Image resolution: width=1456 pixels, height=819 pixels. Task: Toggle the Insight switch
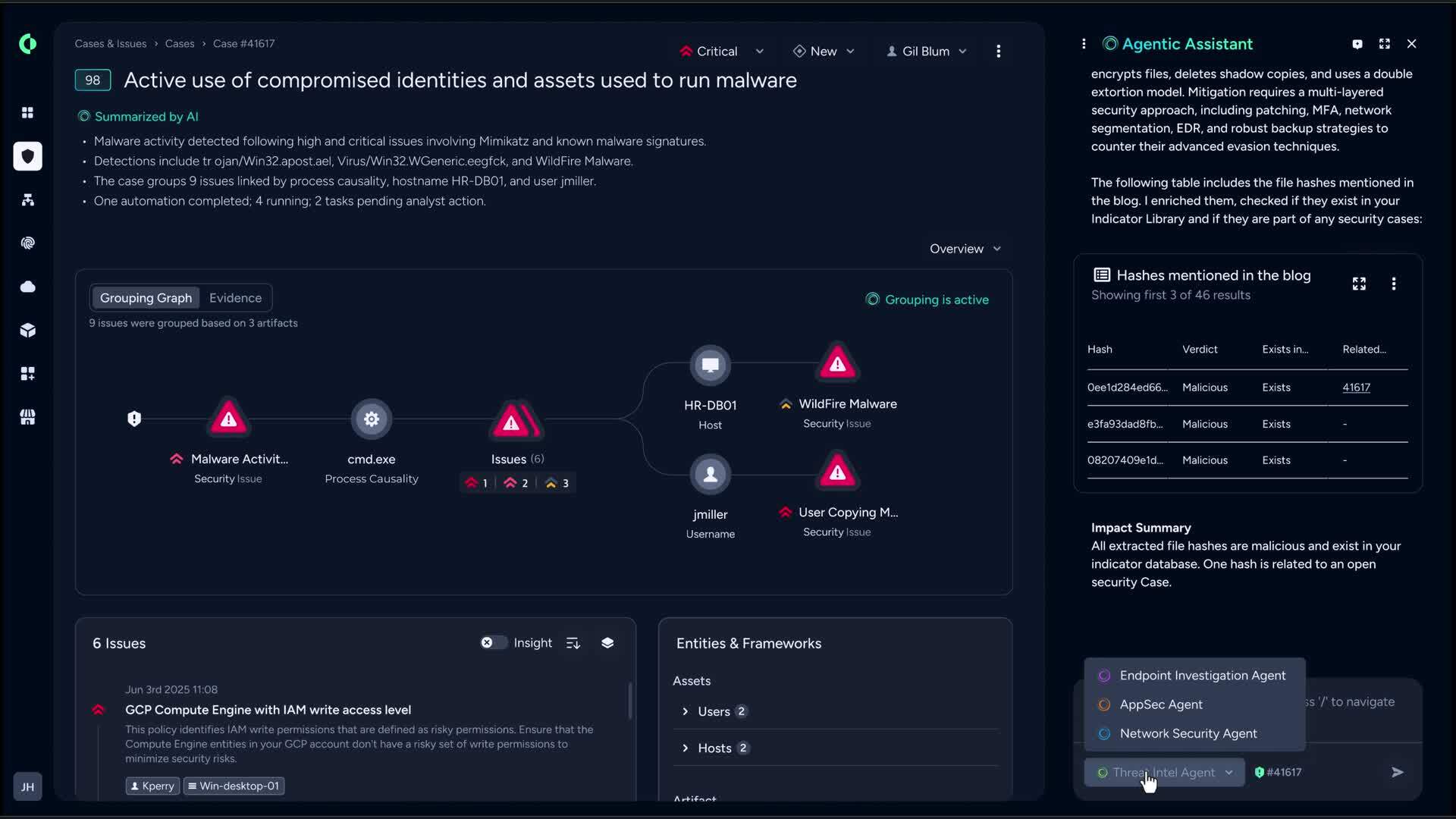pyautogui.click(x=494, y=643)
